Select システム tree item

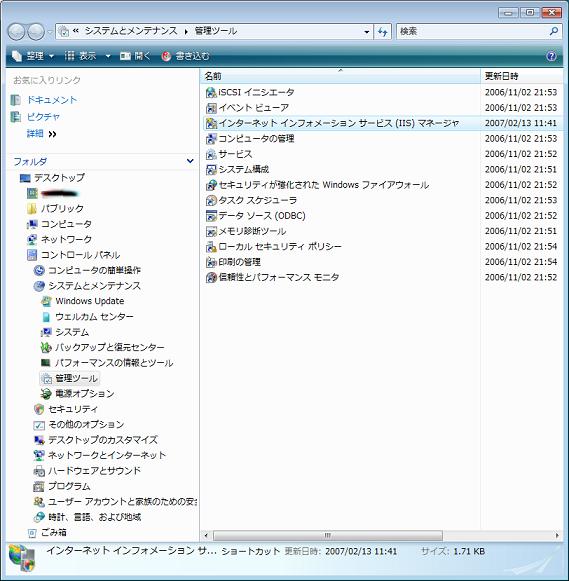(72, 332)
